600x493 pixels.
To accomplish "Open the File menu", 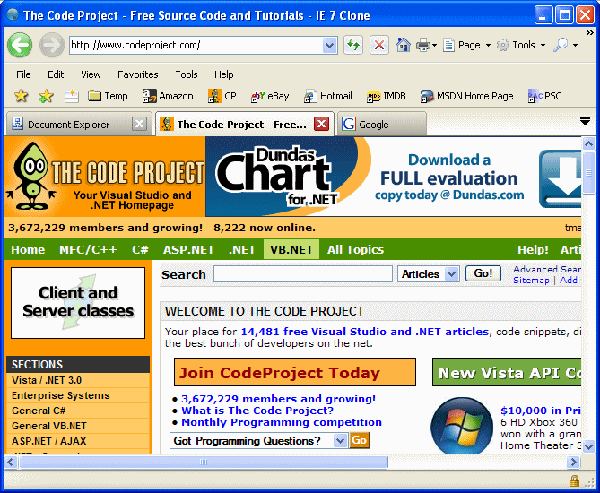I will click(23, 74).
